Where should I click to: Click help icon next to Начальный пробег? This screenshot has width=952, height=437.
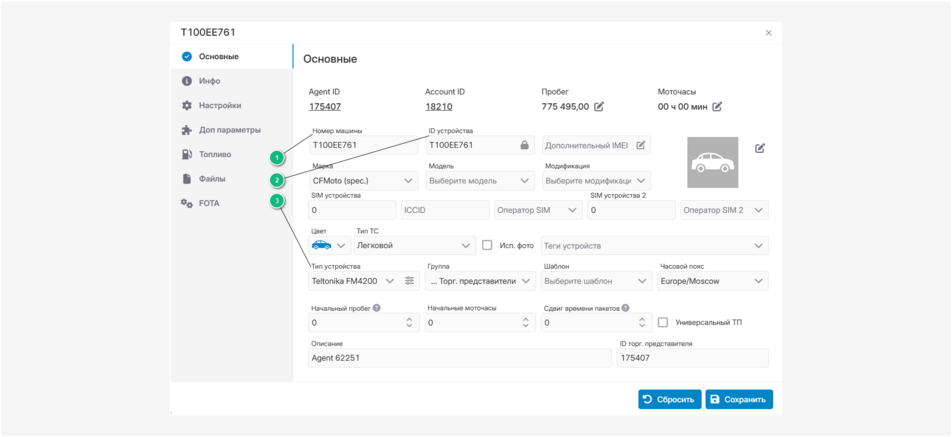tap(377, 308)
